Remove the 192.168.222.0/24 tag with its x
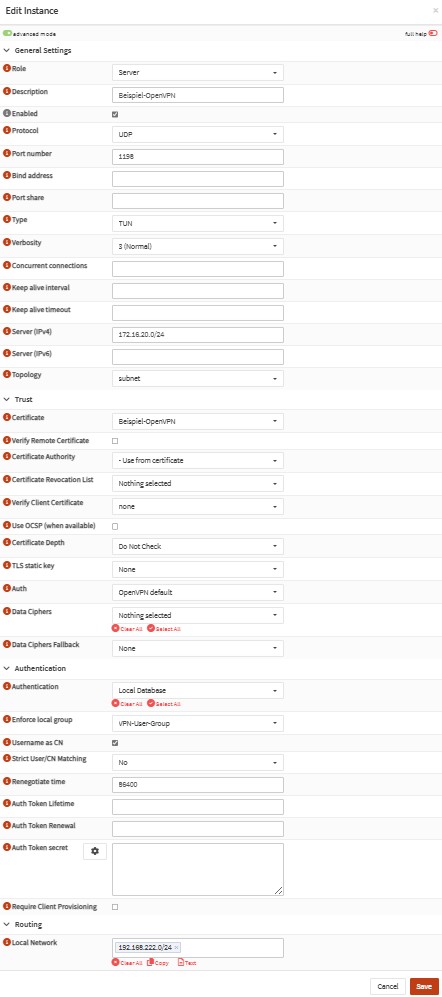Image resolution: width=442 pixels, height=997 pixels. (176, 947)
